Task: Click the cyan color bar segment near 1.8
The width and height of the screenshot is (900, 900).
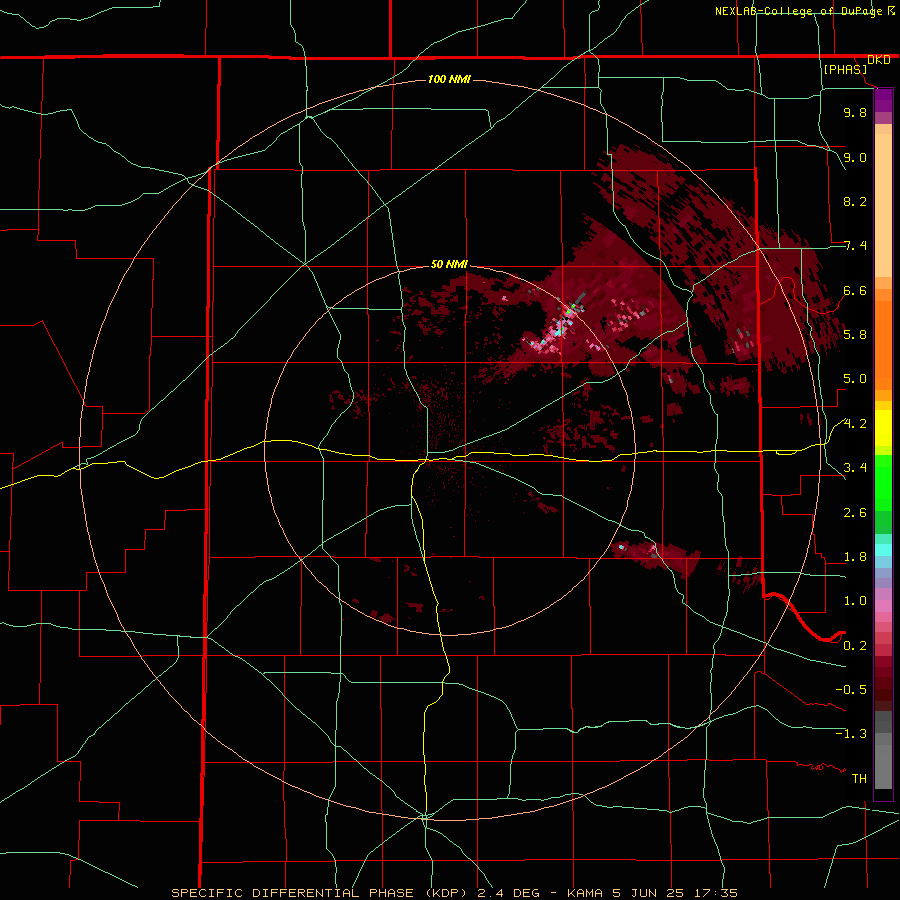Action: [883, 550]
